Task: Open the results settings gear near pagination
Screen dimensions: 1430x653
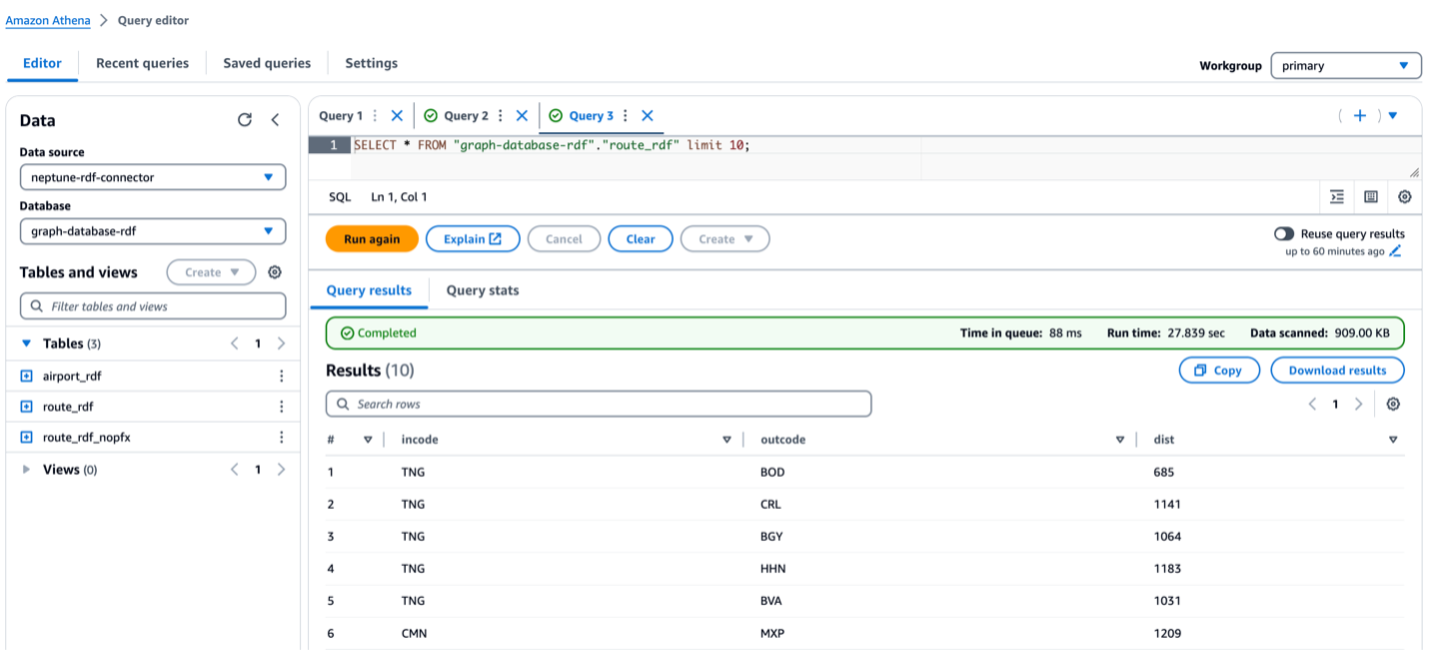Action: tap(1393, 404)
